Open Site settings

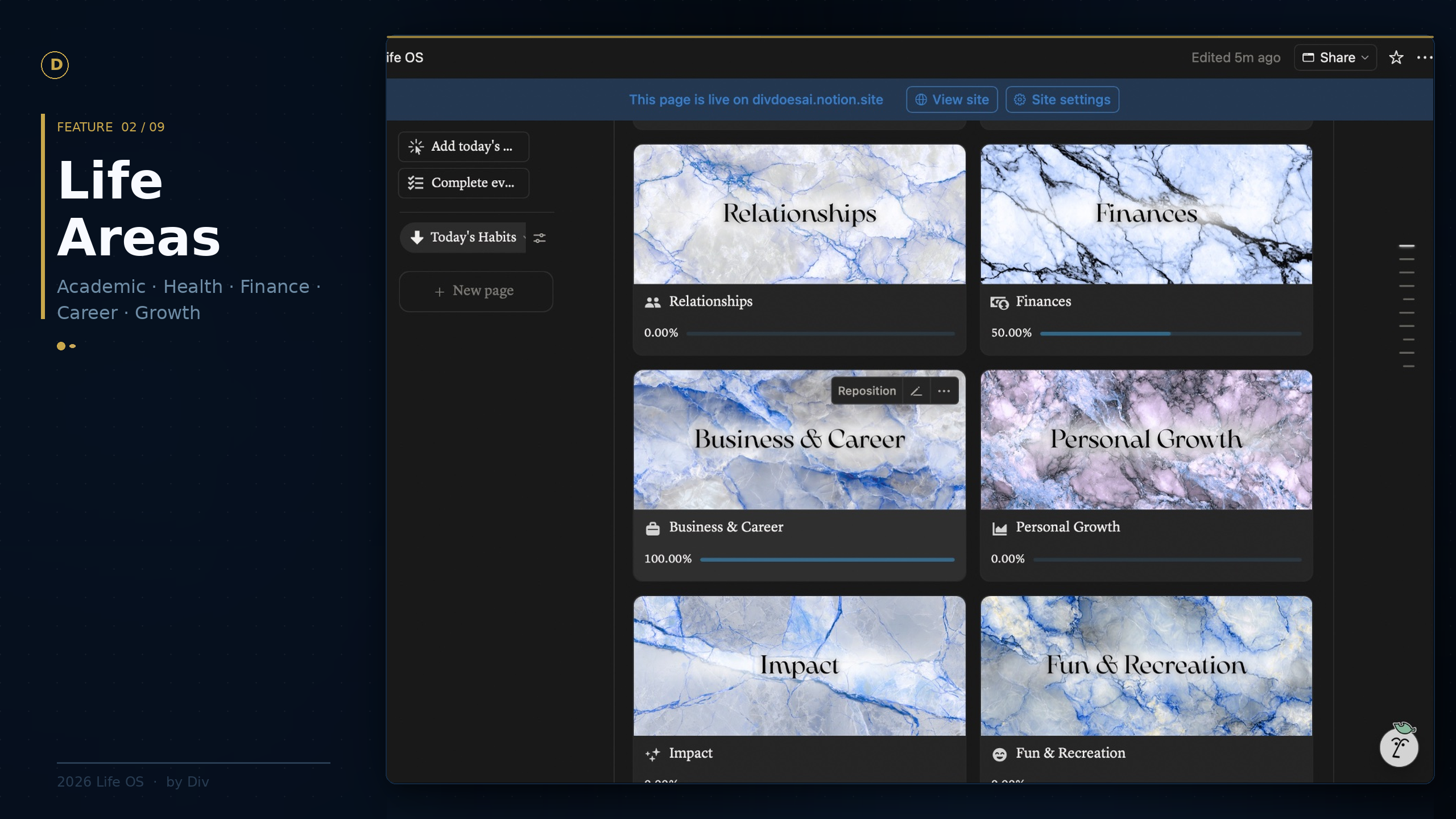click(x=1061, y=99)
